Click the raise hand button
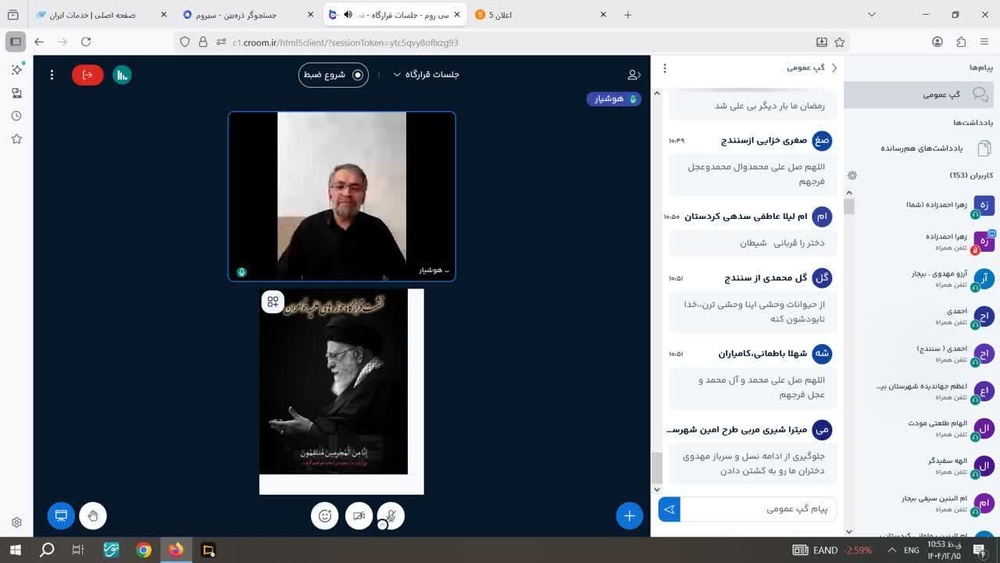This screenshot has width=1000, height=563. [x=93, y=516]
